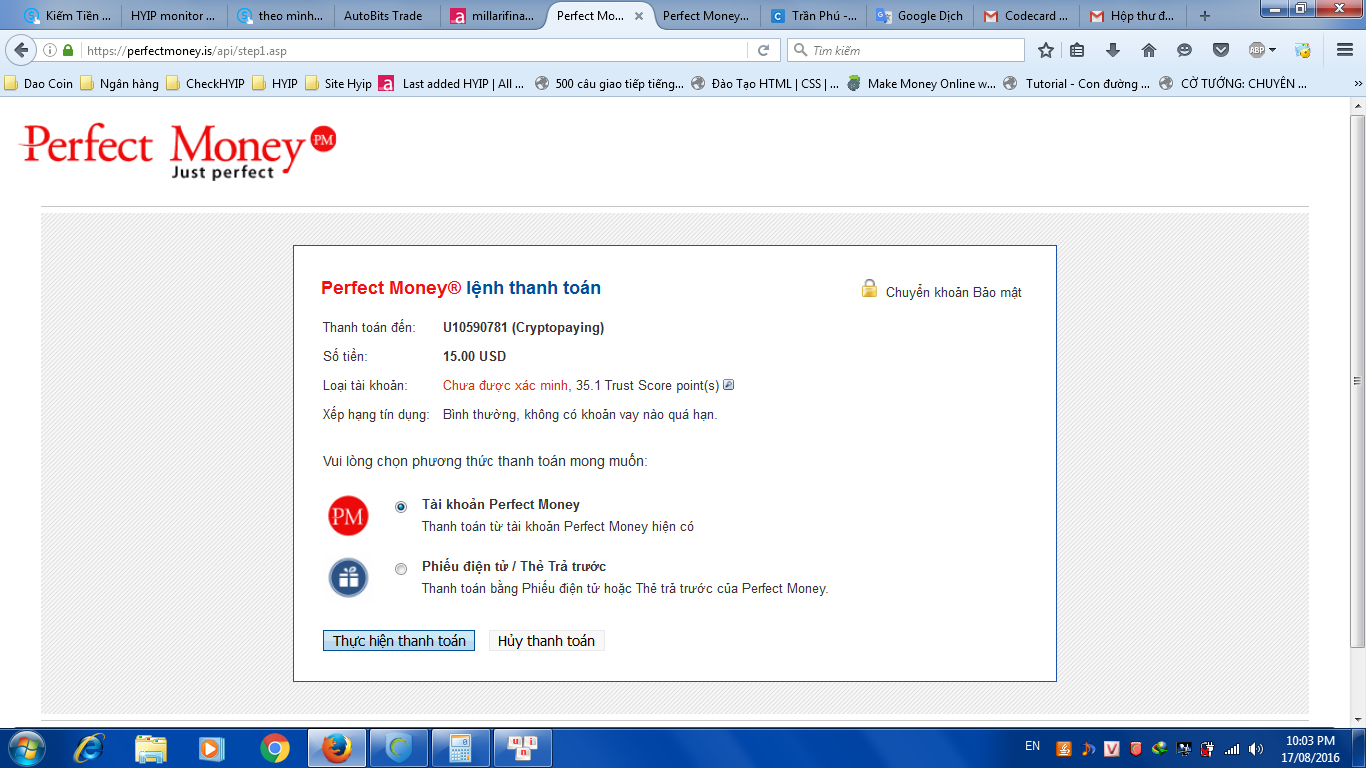The image size is (1366, 768).
Task: Open the Tutorial - Con đường bookmark
Action: [1077, 84]
